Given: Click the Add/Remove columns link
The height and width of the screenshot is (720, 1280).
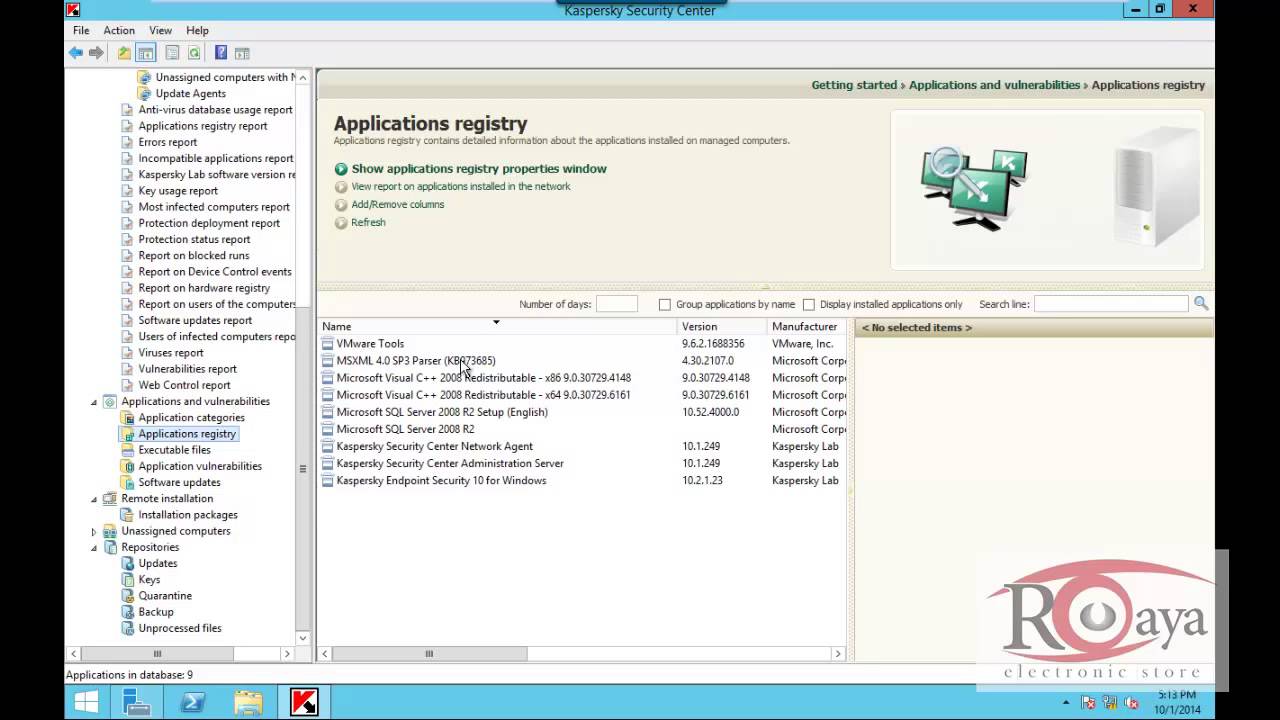Looking at the screenshot, I should pos(398,205).
